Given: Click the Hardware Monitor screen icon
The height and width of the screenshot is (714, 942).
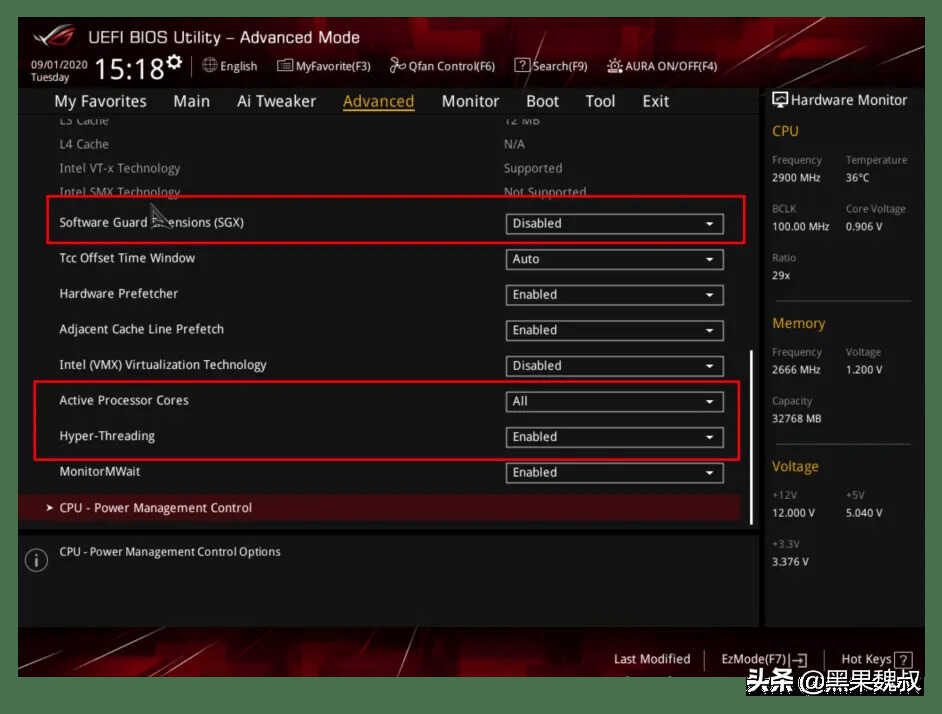Looking at the screenshot, I should 780,100.
